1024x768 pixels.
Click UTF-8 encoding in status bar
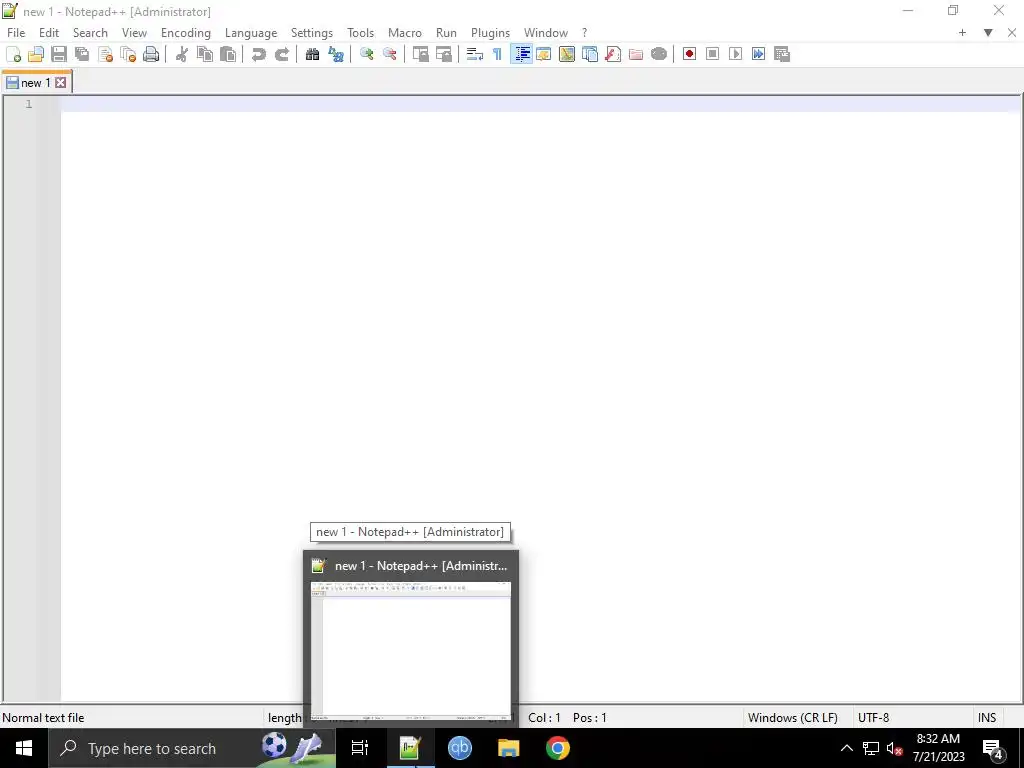click(x=874, y=718)
